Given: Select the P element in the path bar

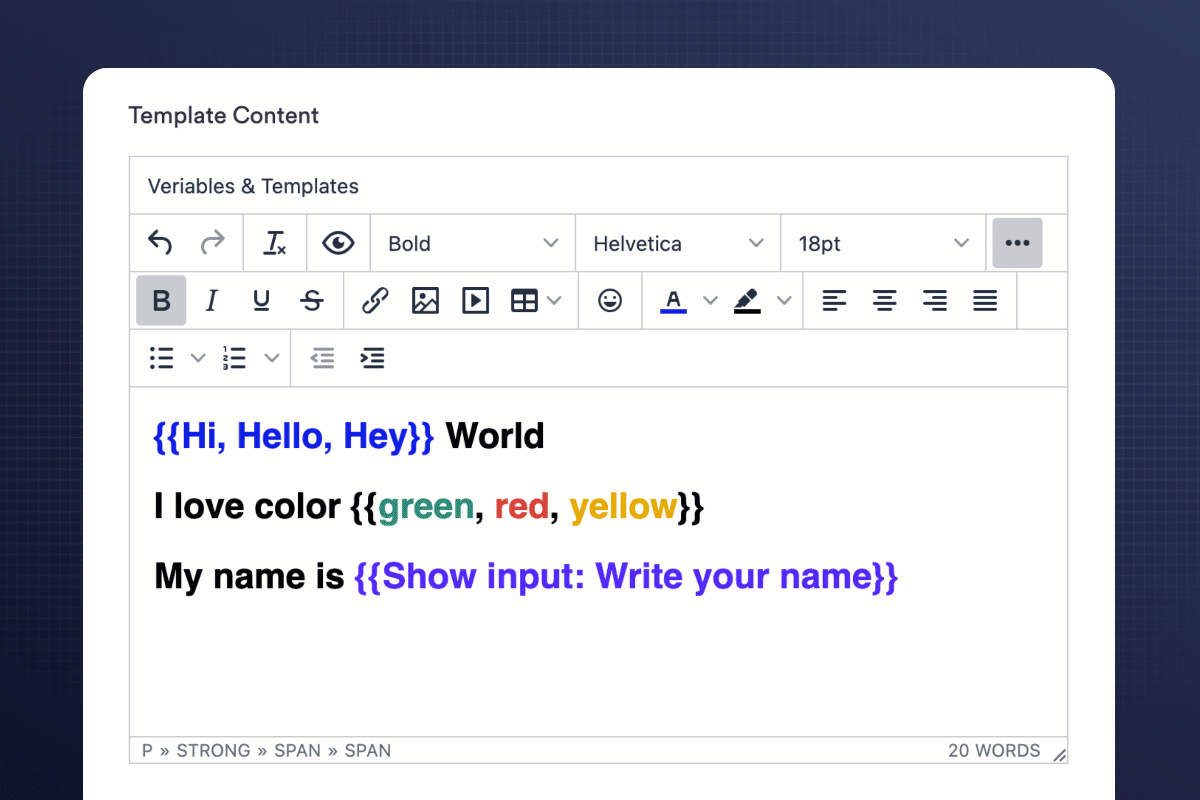Looking at the screenshot, I should pyautogui.click(x=147, y=750).
